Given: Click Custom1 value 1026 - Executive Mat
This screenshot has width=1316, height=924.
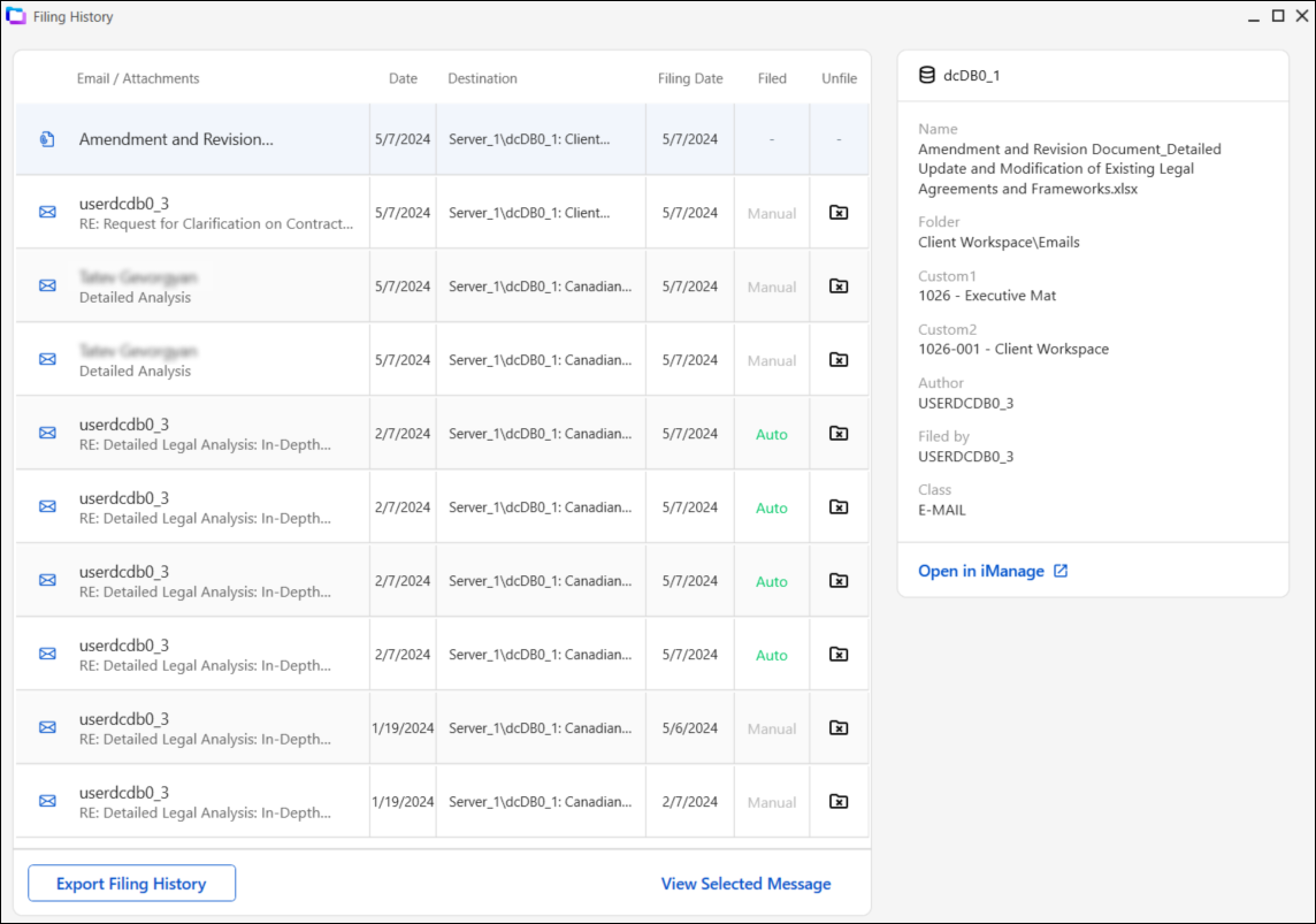Looking at the screenshot, I should pyautogui.click(x=987, y=296).
